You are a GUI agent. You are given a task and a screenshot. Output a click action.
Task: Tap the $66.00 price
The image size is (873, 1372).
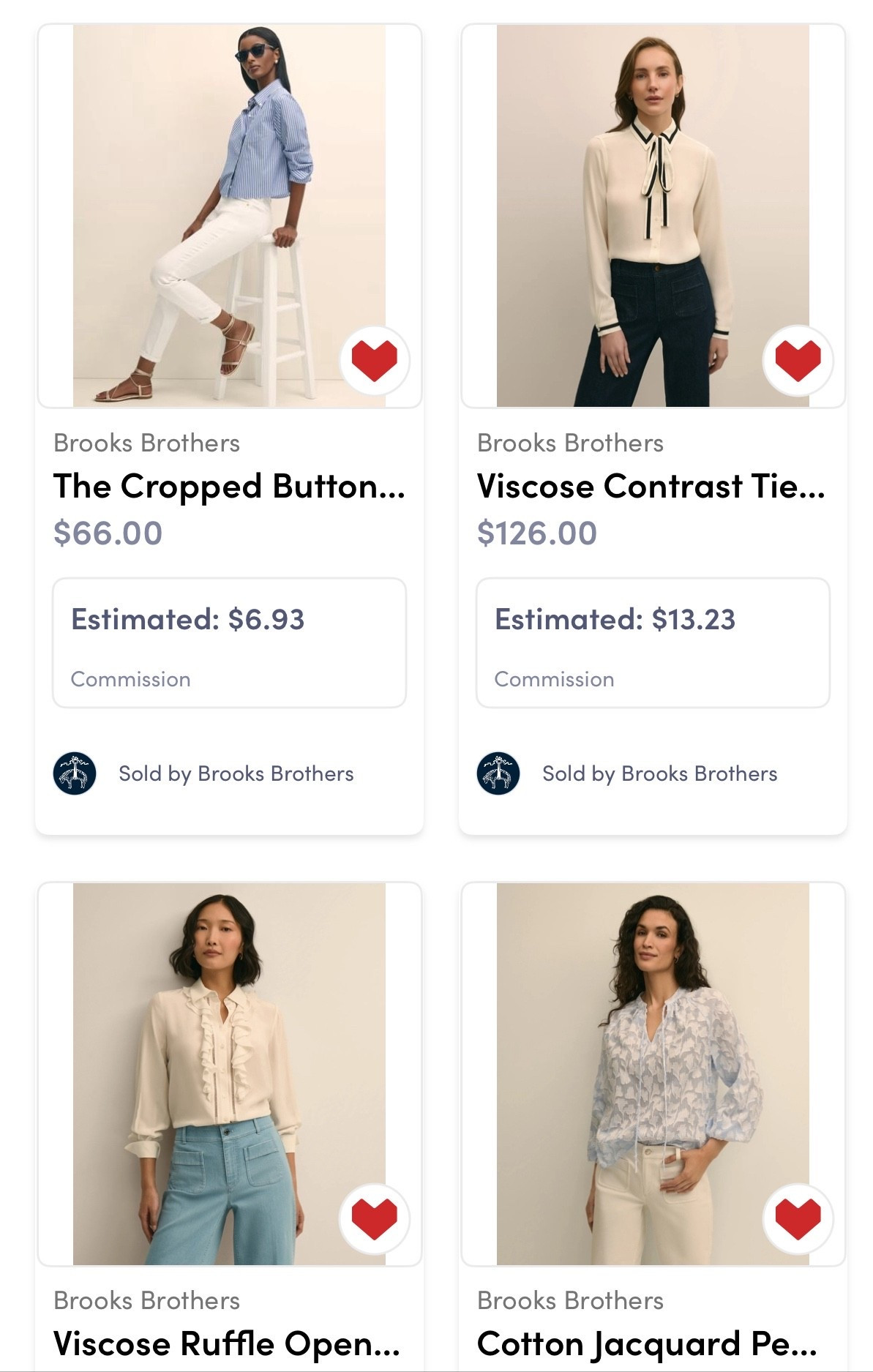coord(108,533)
